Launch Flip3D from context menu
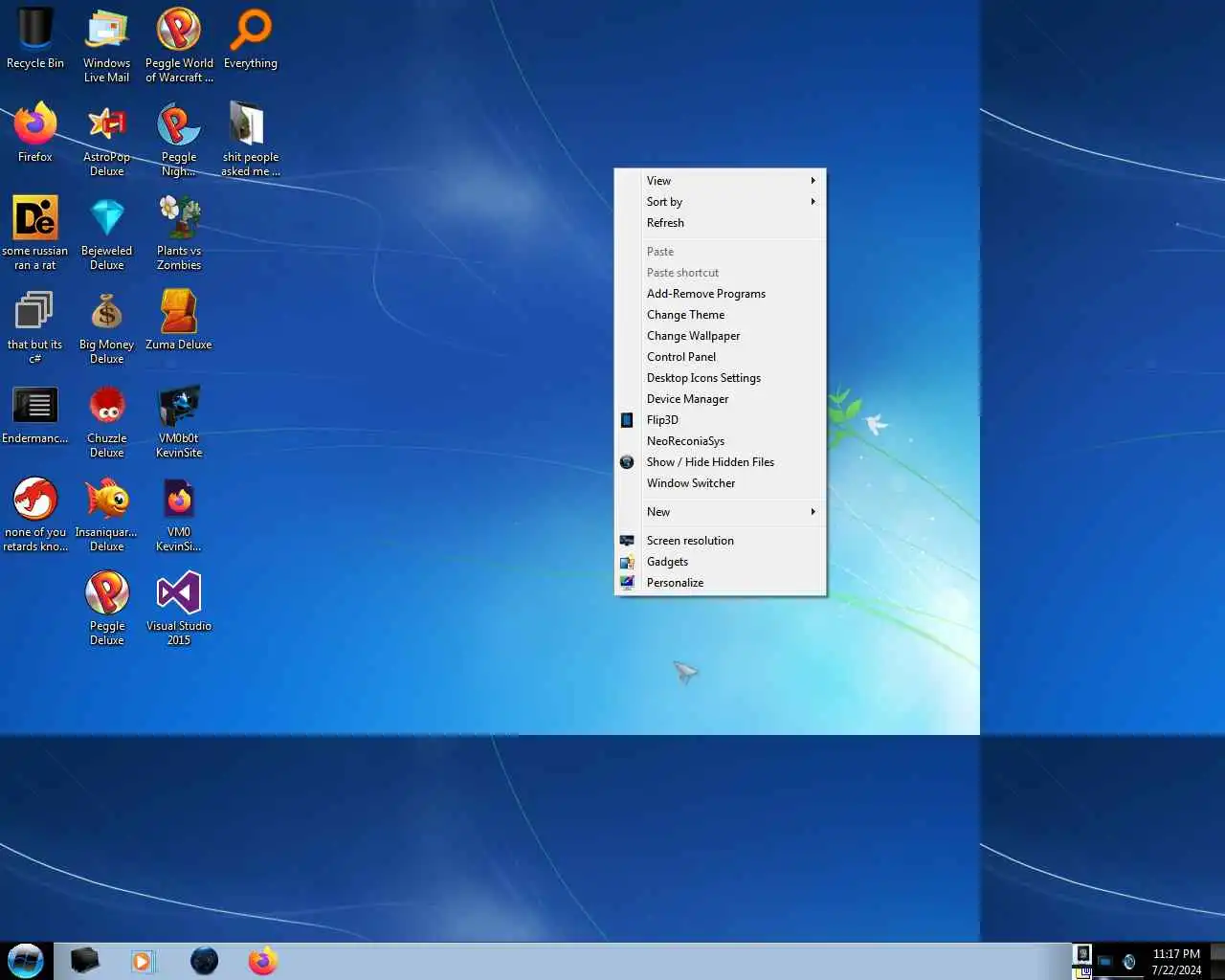The height and width of the screenshot is (980, 1225). pos(720,420)
